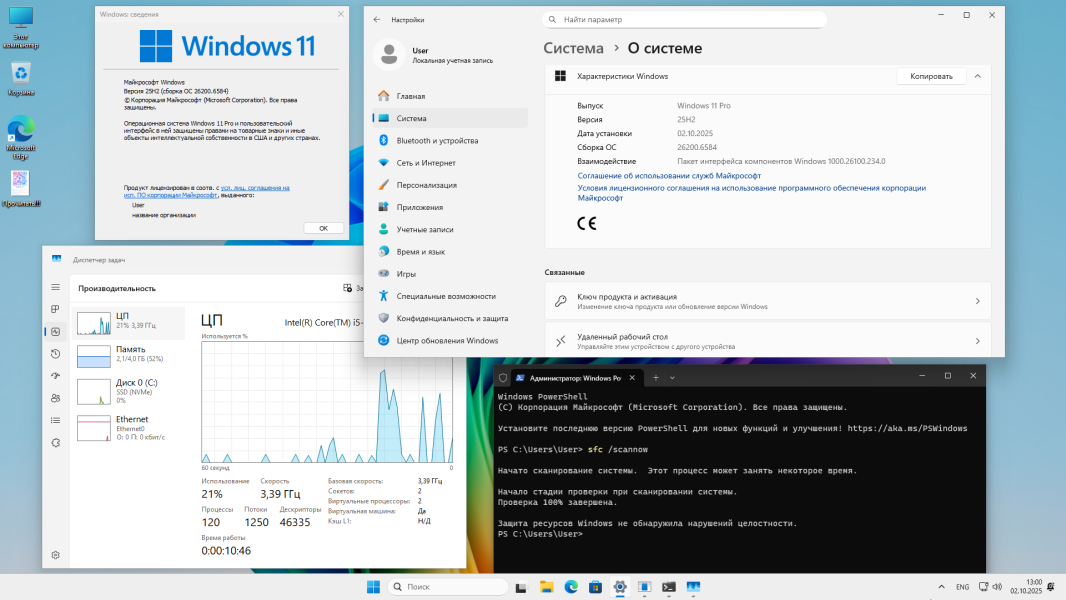Collapse Windows specifications (Характеристики Windows) section
1066x600 pixels.
pos(977,76)
